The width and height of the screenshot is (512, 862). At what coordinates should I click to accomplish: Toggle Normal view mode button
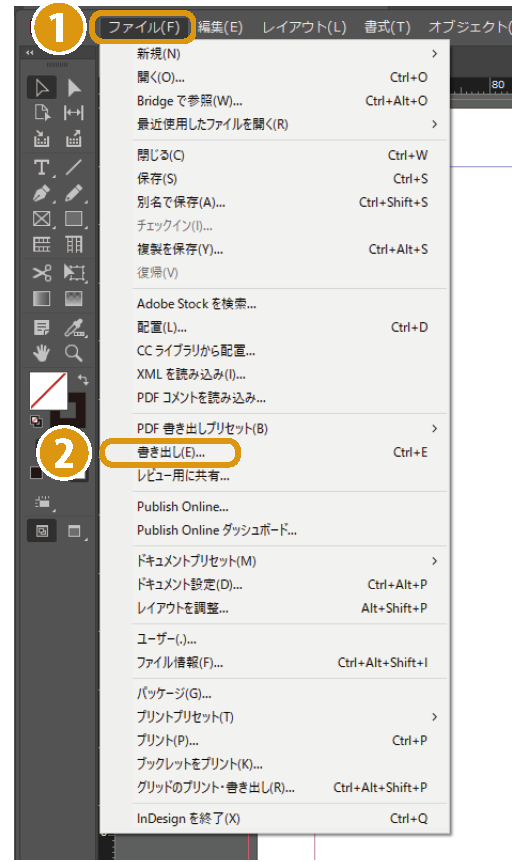[42, 531]
